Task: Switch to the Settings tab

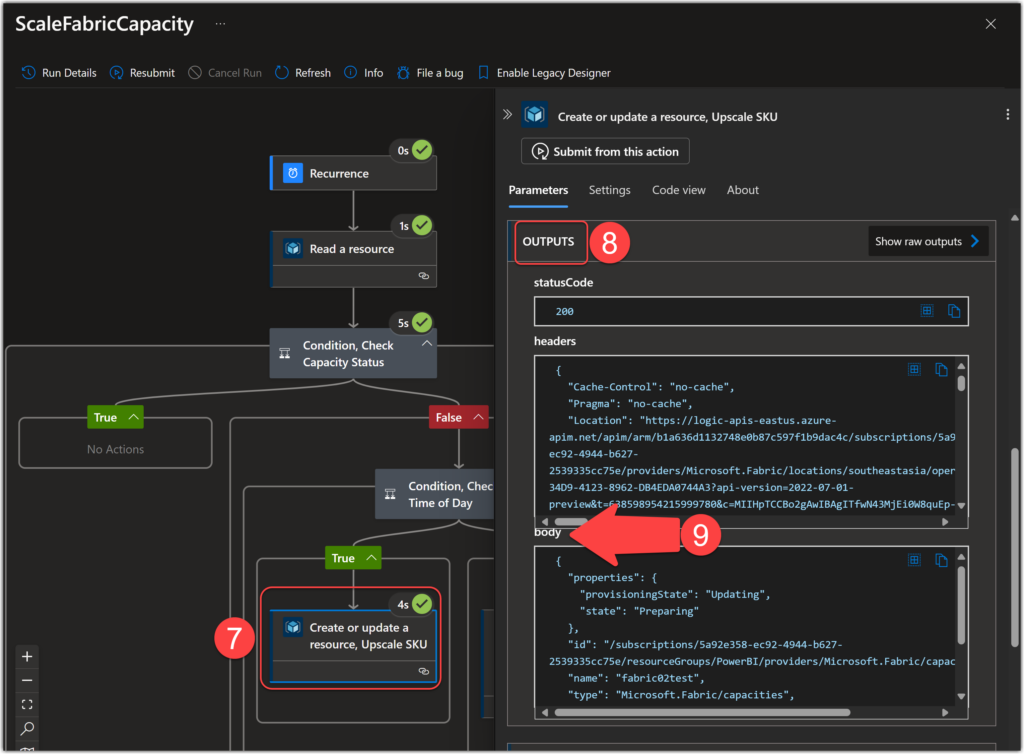Action: 609,190
